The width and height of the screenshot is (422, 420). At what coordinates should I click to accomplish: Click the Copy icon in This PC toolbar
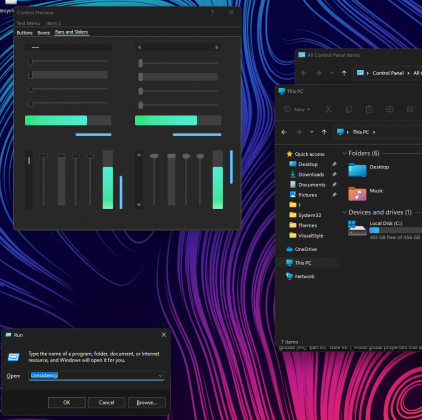(349, 109)
